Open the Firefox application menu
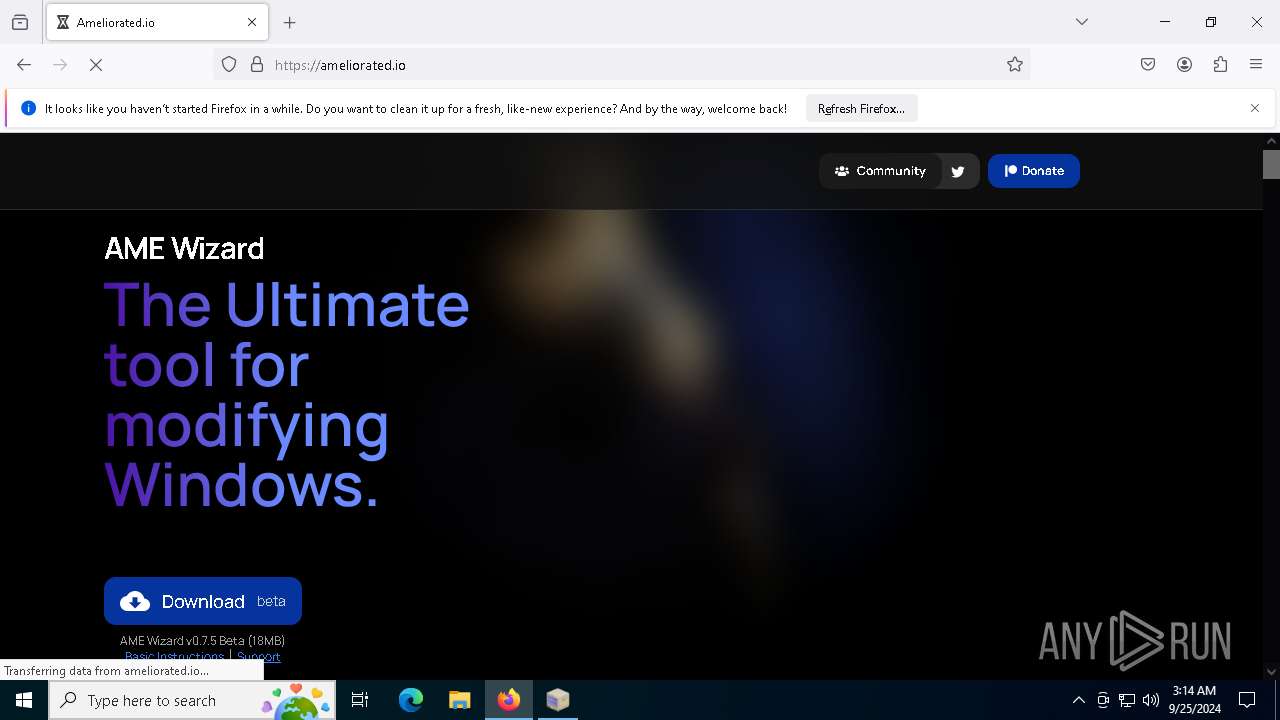 (x=1256, y=65)
